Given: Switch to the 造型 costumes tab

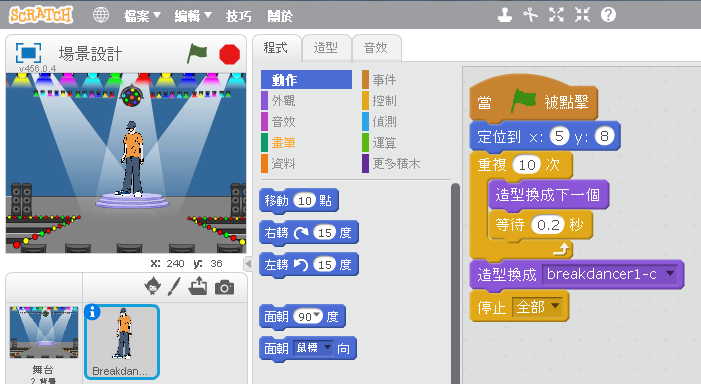Looking at the screenshot, I should [326, 48].
